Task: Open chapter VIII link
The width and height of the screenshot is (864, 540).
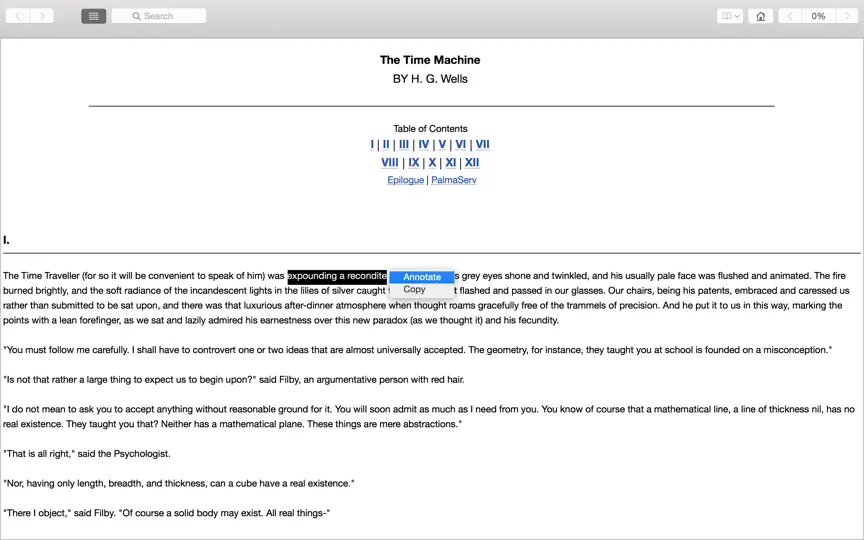Action: pos(390,163)
